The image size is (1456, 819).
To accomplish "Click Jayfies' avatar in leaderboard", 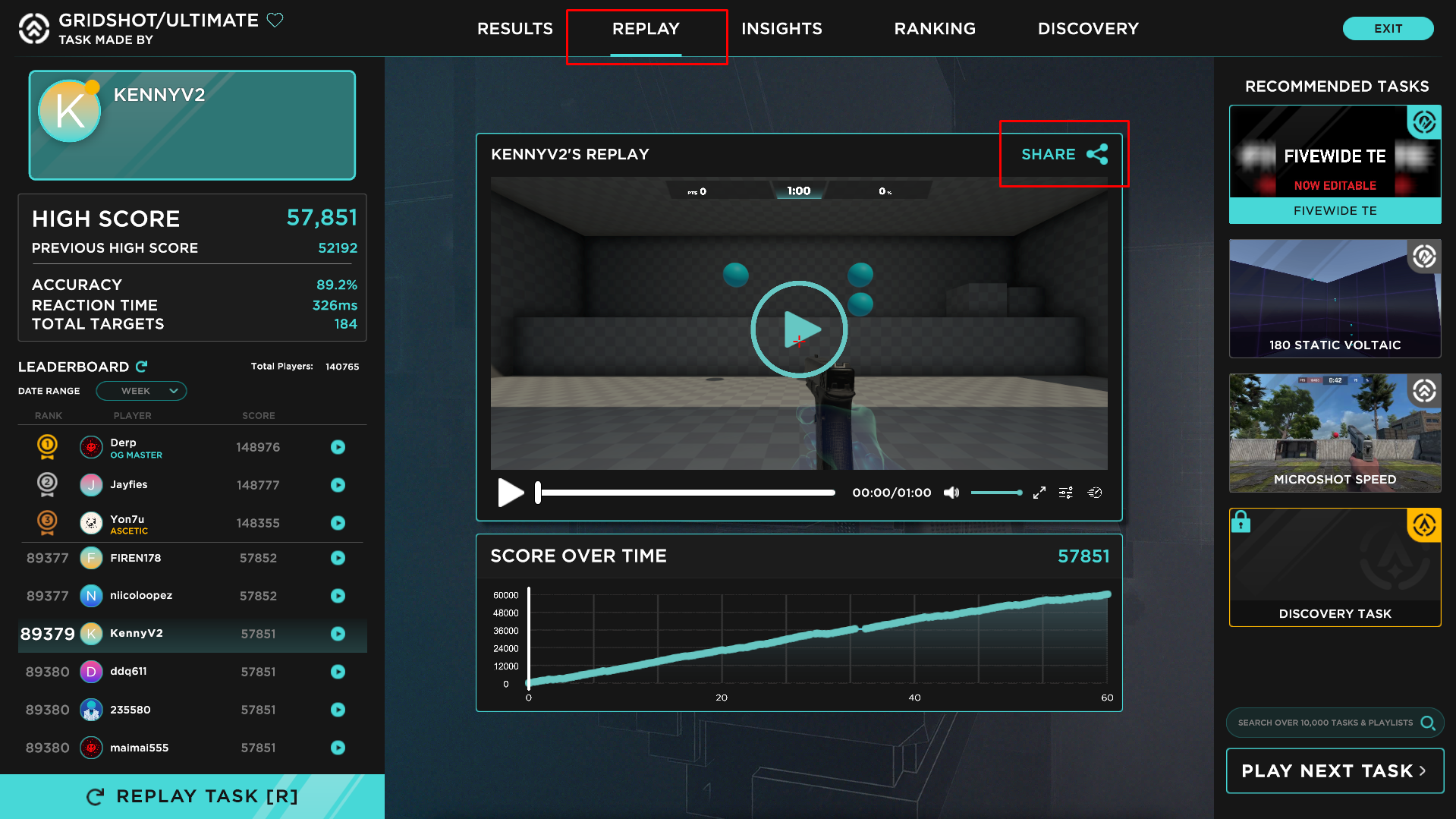I will (x=91, y=485).
